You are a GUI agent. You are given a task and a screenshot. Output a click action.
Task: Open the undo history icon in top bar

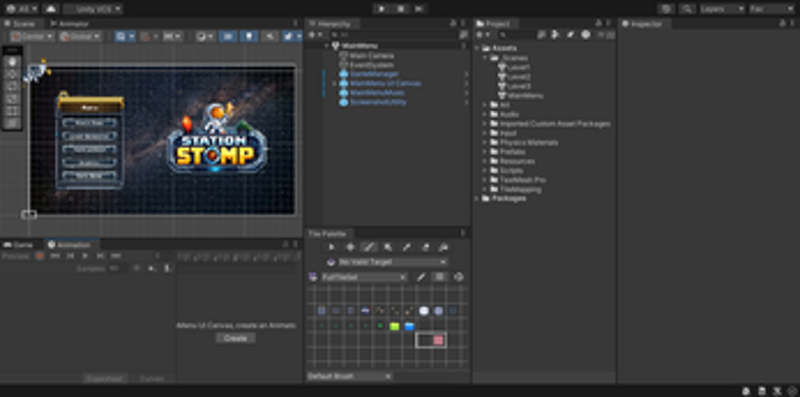coord(665,9)
